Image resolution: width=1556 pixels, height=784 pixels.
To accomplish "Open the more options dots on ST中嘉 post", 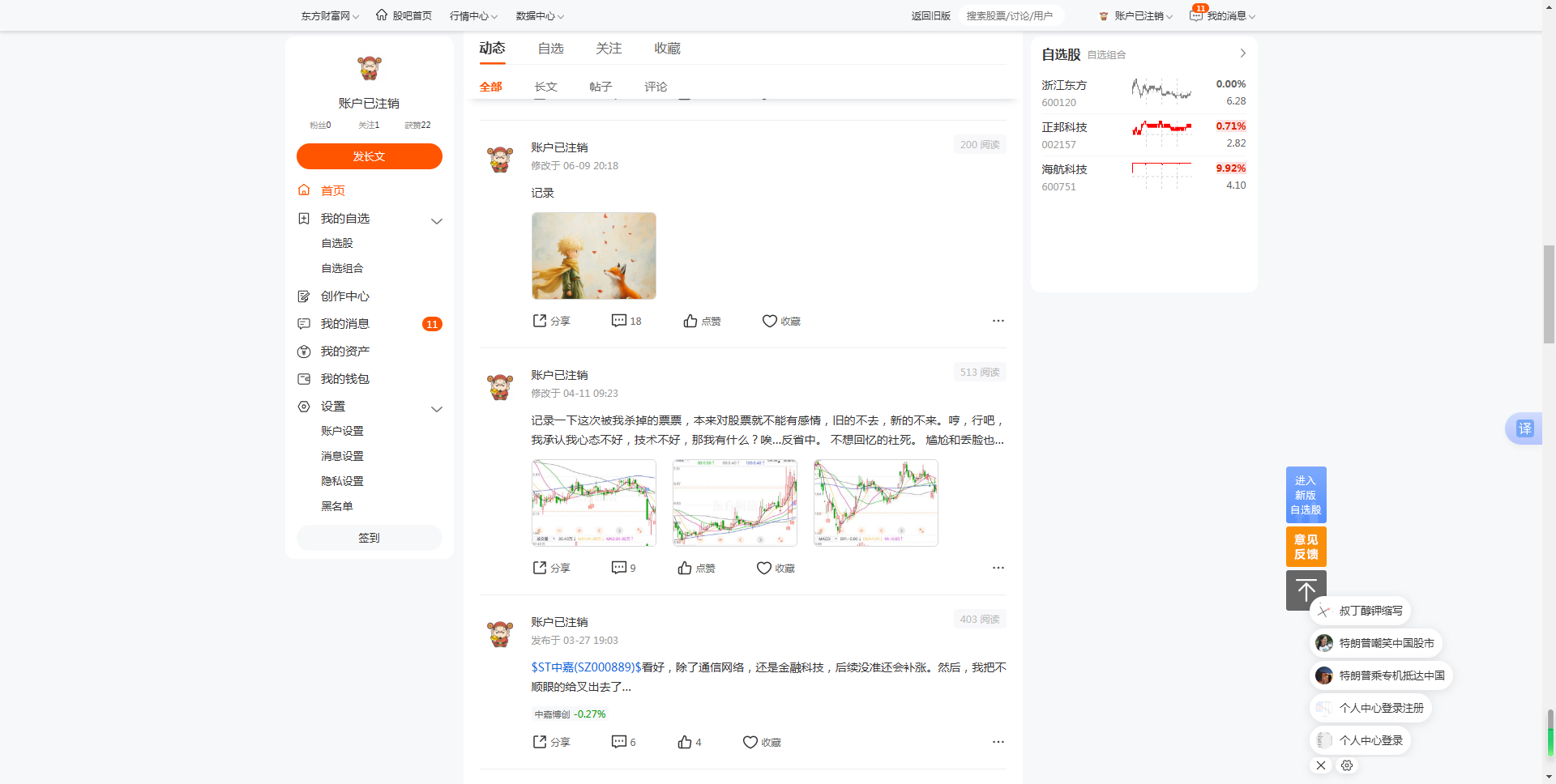I will (x=998, y=742).
